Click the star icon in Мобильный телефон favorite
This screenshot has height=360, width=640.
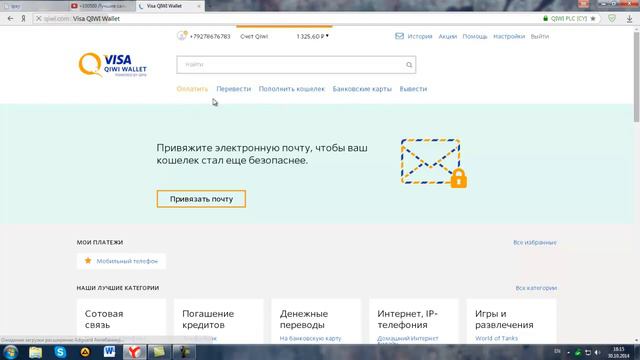(x=88, y=260)
